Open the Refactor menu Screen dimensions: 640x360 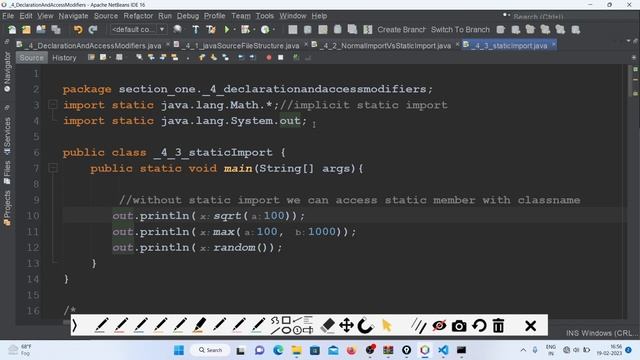[138, 16]
